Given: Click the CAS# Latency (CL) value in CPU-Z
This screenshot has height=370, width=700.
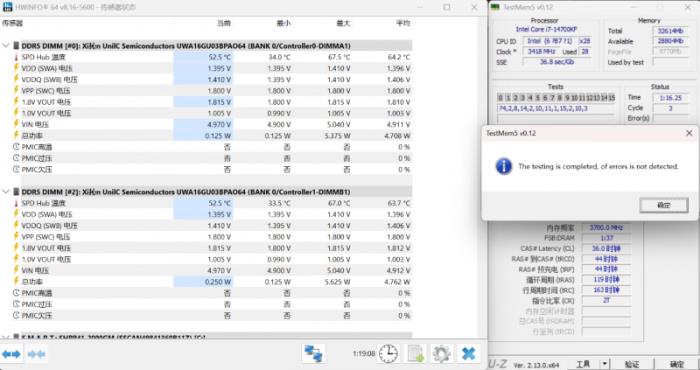Looking at the screenshot, I should [x=606, y=249].
